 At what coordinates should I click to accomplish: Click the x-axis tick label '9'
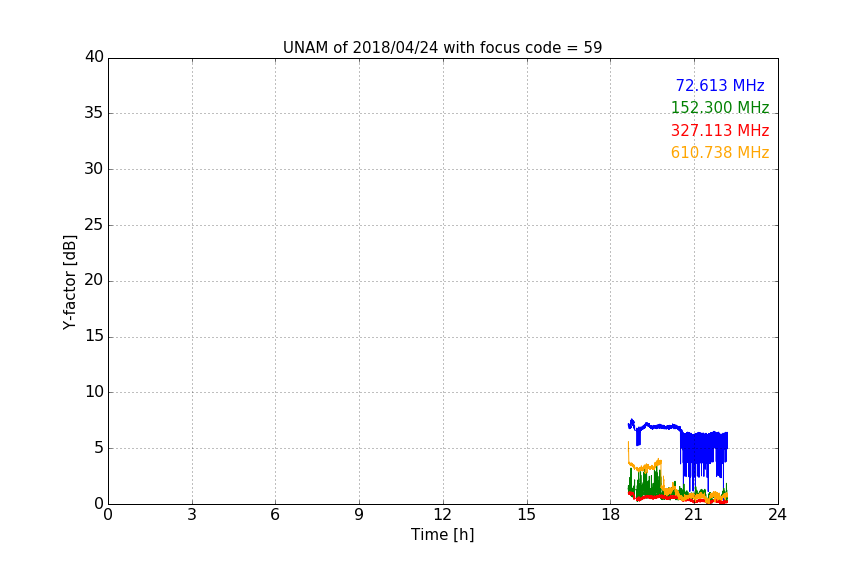(359, 515)
